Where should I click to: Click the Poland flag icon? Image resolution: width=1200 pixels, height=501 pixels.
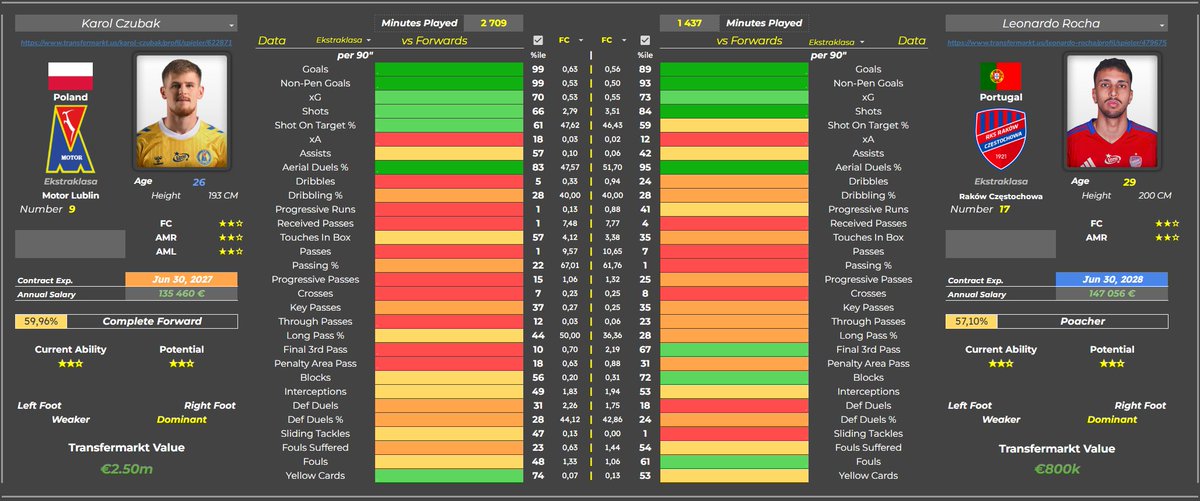click(x=70, y=76)
